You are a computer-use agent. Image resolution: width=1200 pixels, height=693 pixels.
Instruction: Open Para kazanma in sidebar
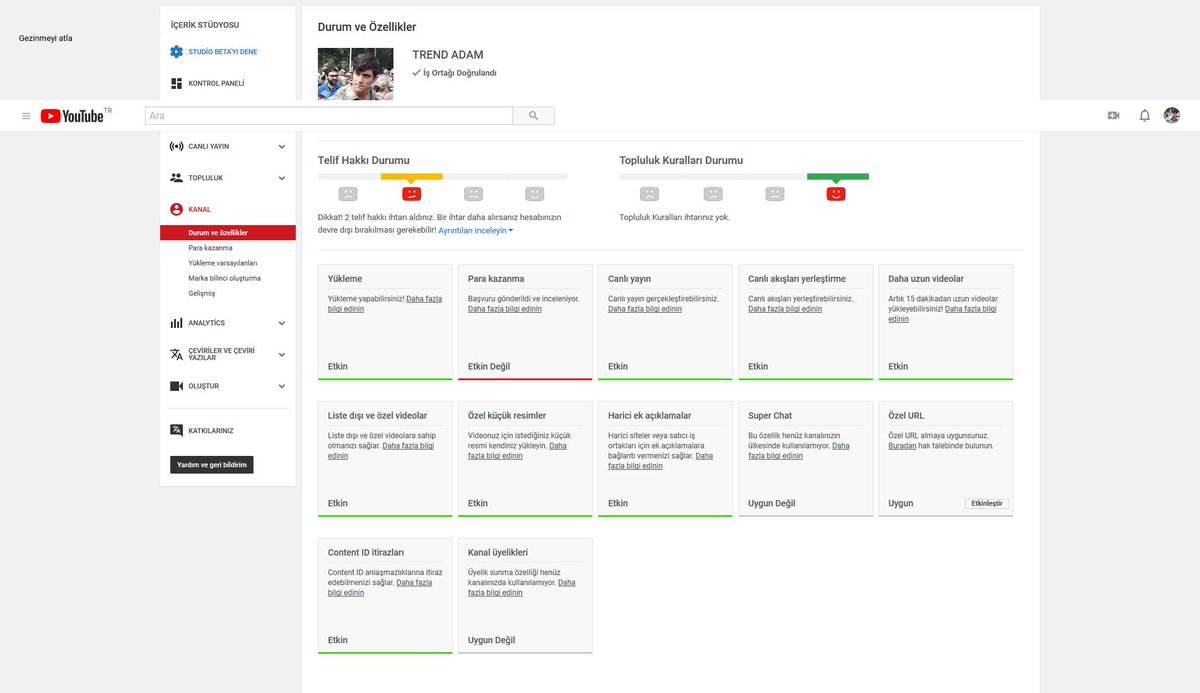tap(210, 248)
